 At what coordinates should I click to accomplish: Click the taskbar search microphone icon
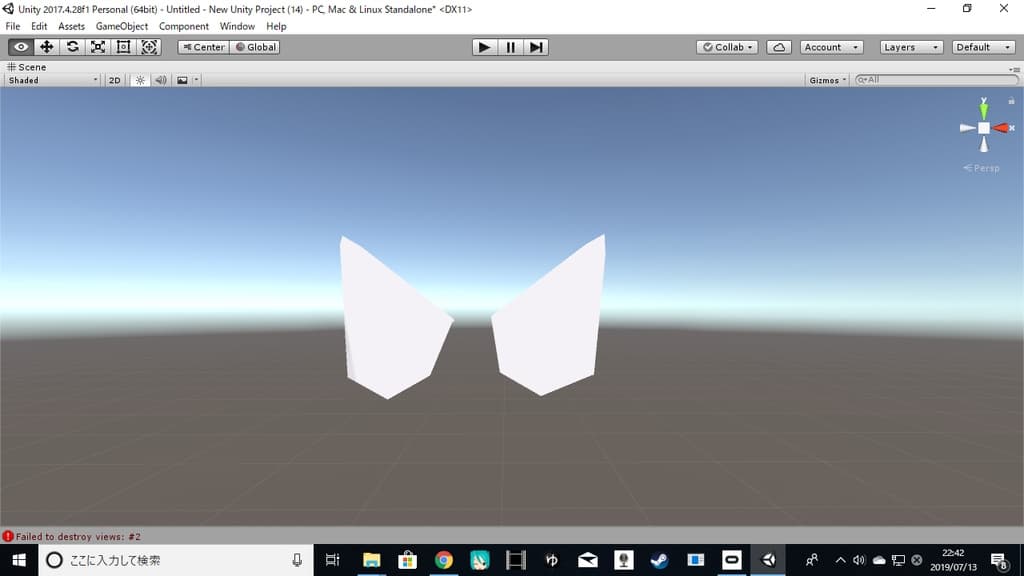click(297, 560)
